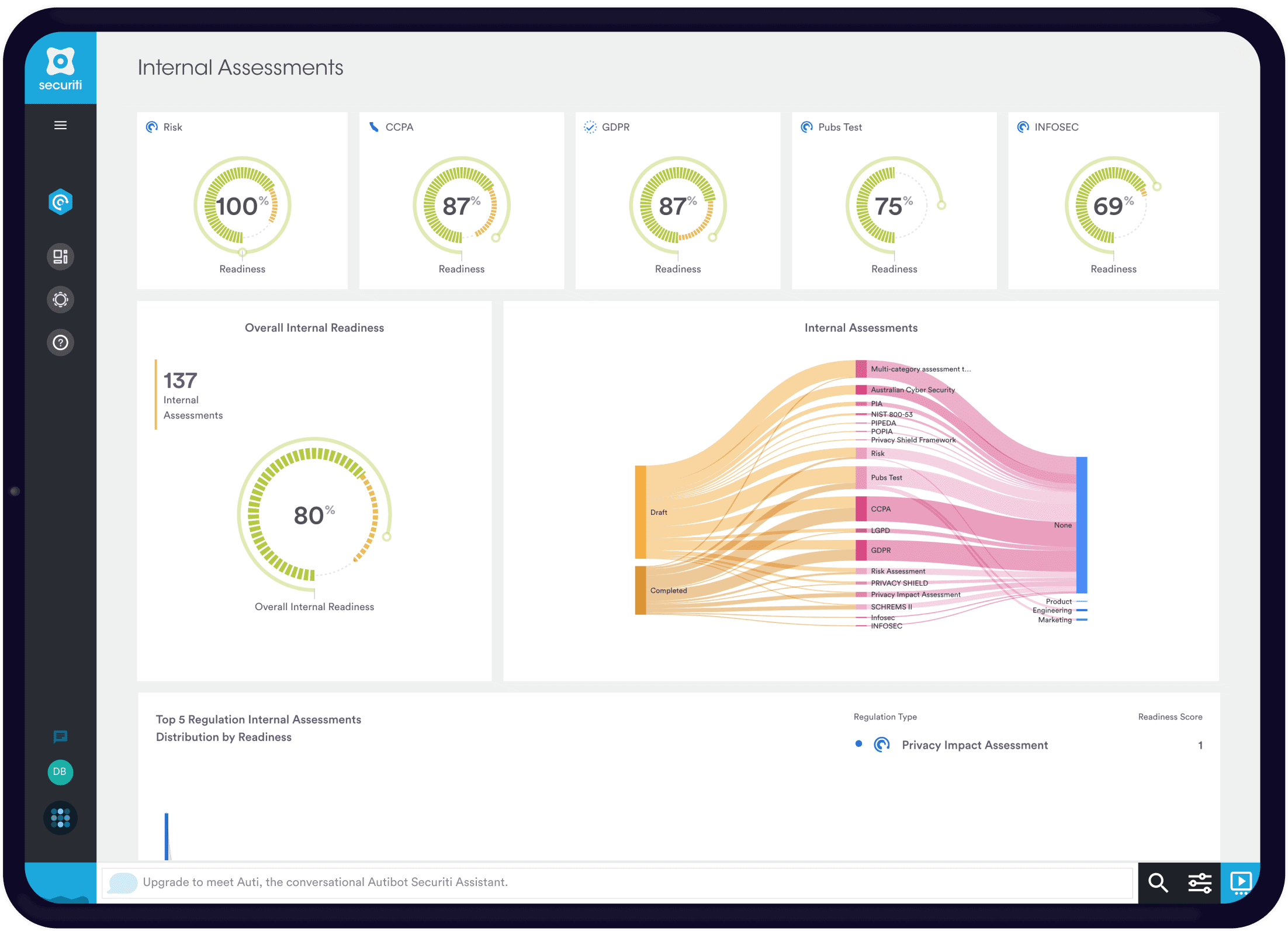This screenshot has height=931, width=1288.
Task: Click the search magnifier icon
Action: 1158,882
